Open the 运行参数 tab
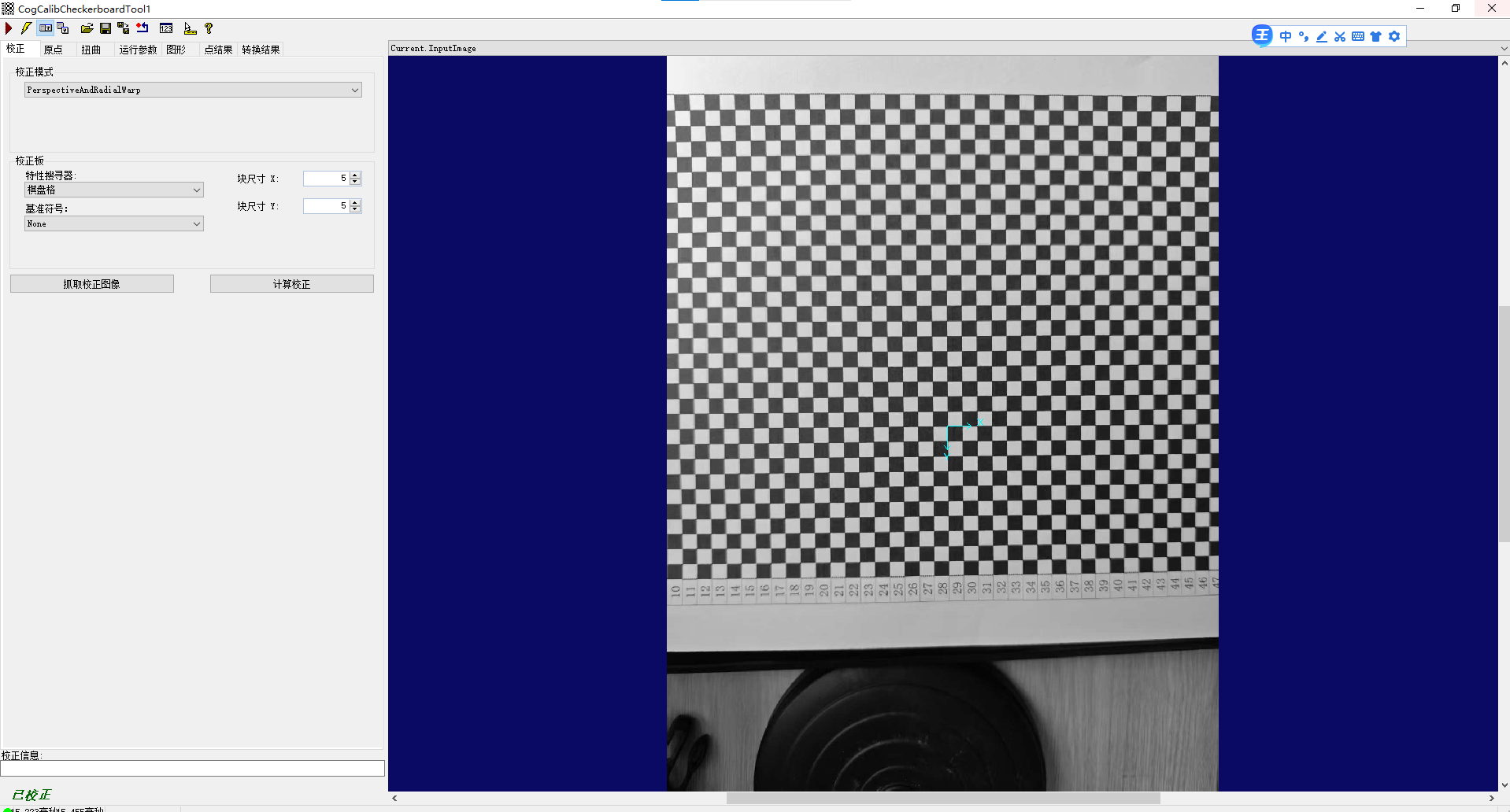1510x812 pixels. click(139, 50)
